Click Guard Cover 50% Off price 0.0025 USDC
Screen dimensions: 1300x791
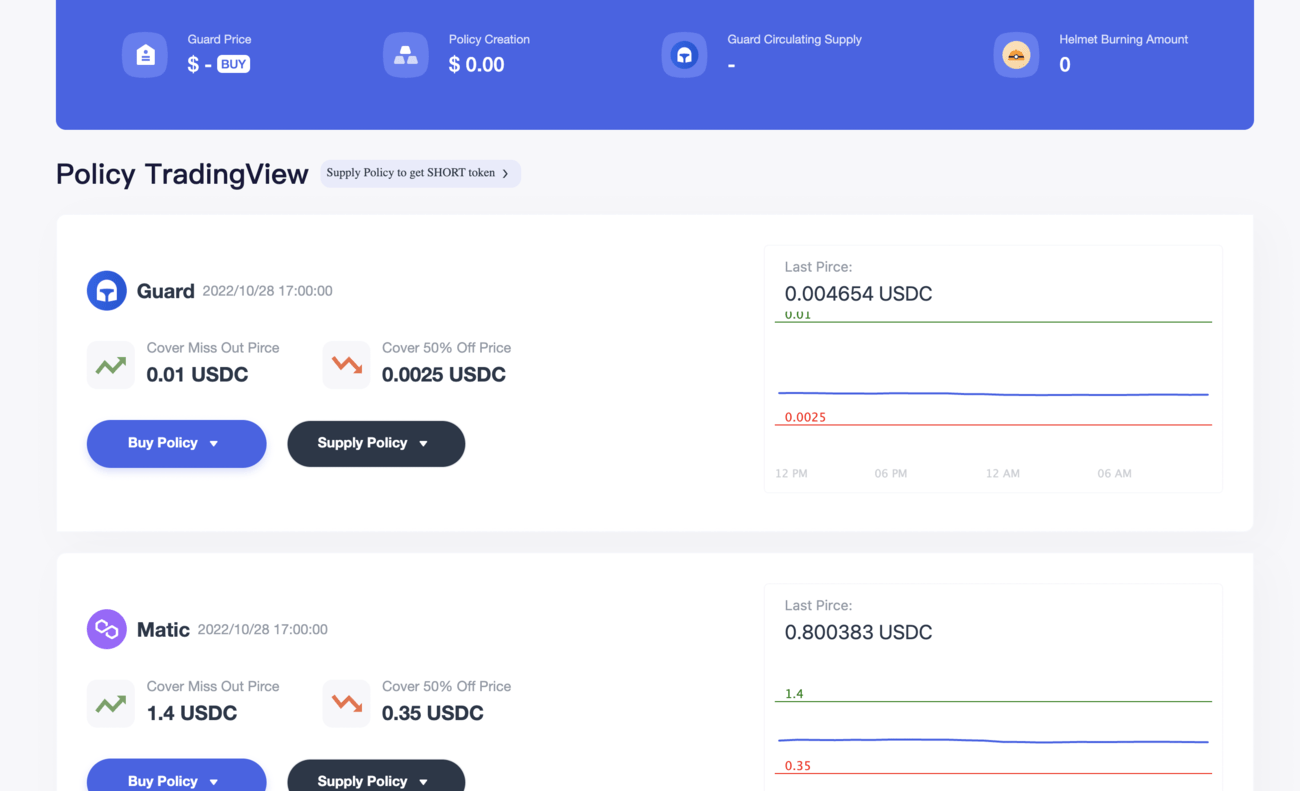coord(444,375)
